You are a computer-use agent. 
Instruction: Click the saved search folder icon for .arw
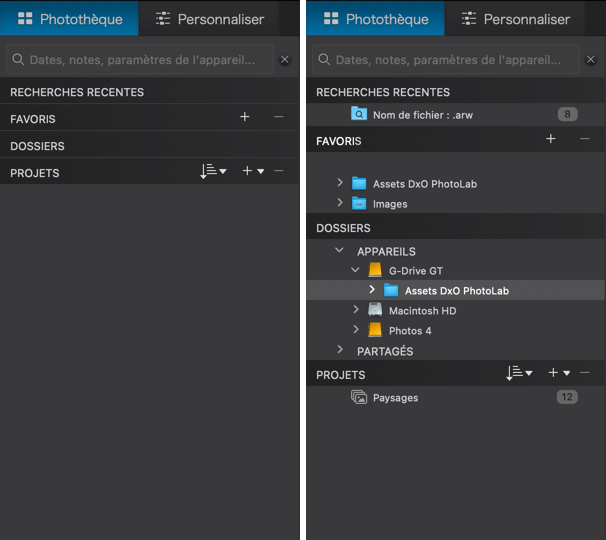(x=359, y=114)
